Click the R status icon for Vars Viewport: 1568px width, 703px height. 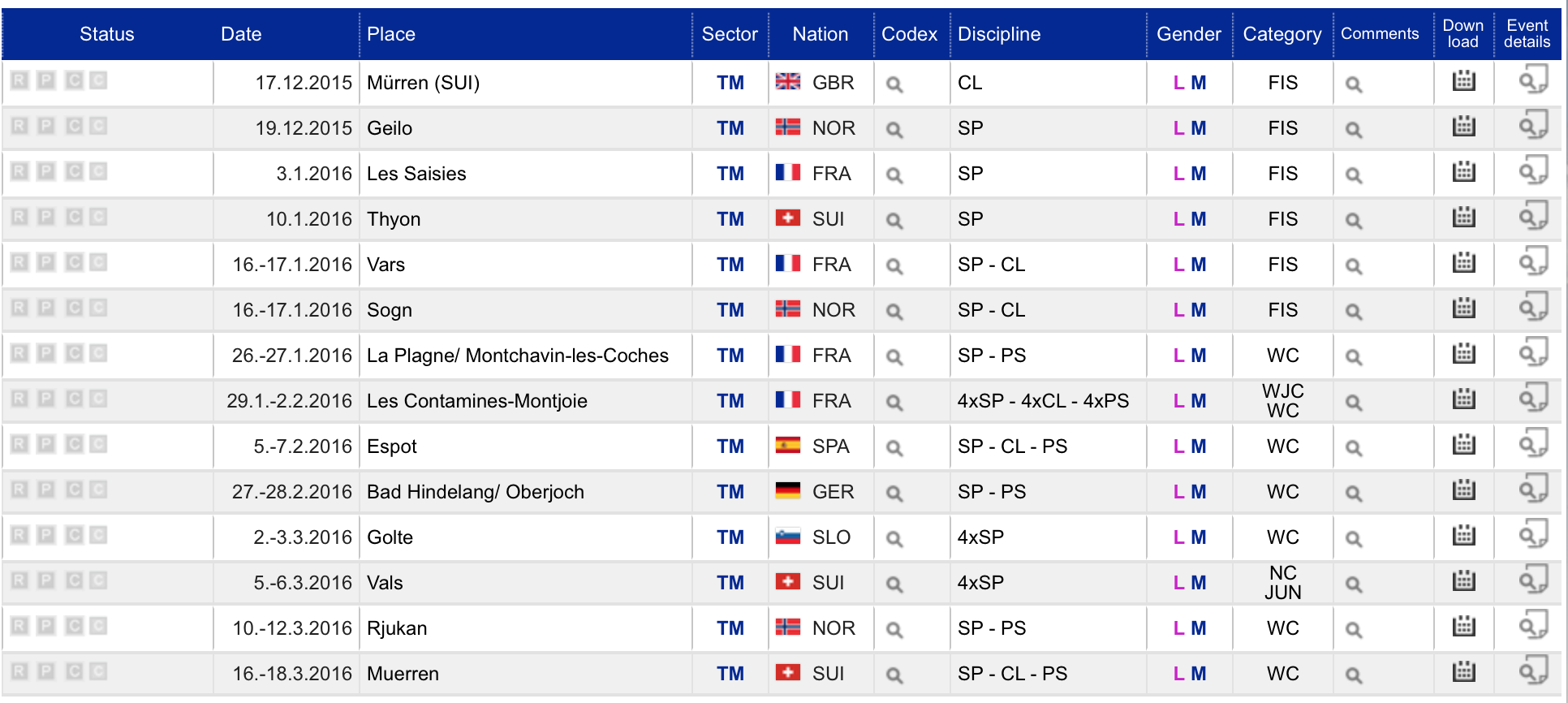pyautogui.click(x=20, y=263)
